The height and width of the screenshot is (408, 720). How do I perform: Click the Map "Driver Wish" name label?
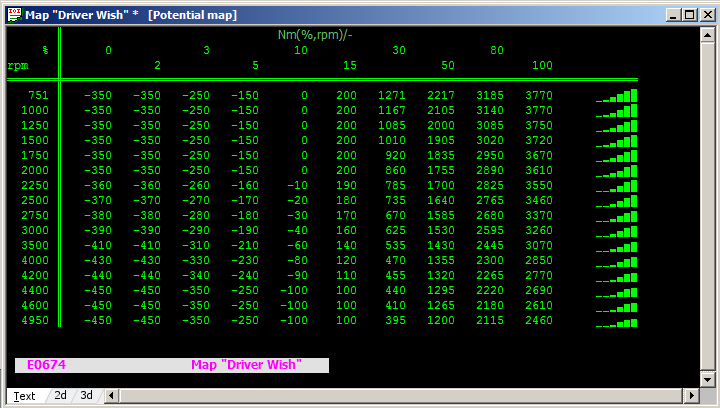[x=246, y=365]
